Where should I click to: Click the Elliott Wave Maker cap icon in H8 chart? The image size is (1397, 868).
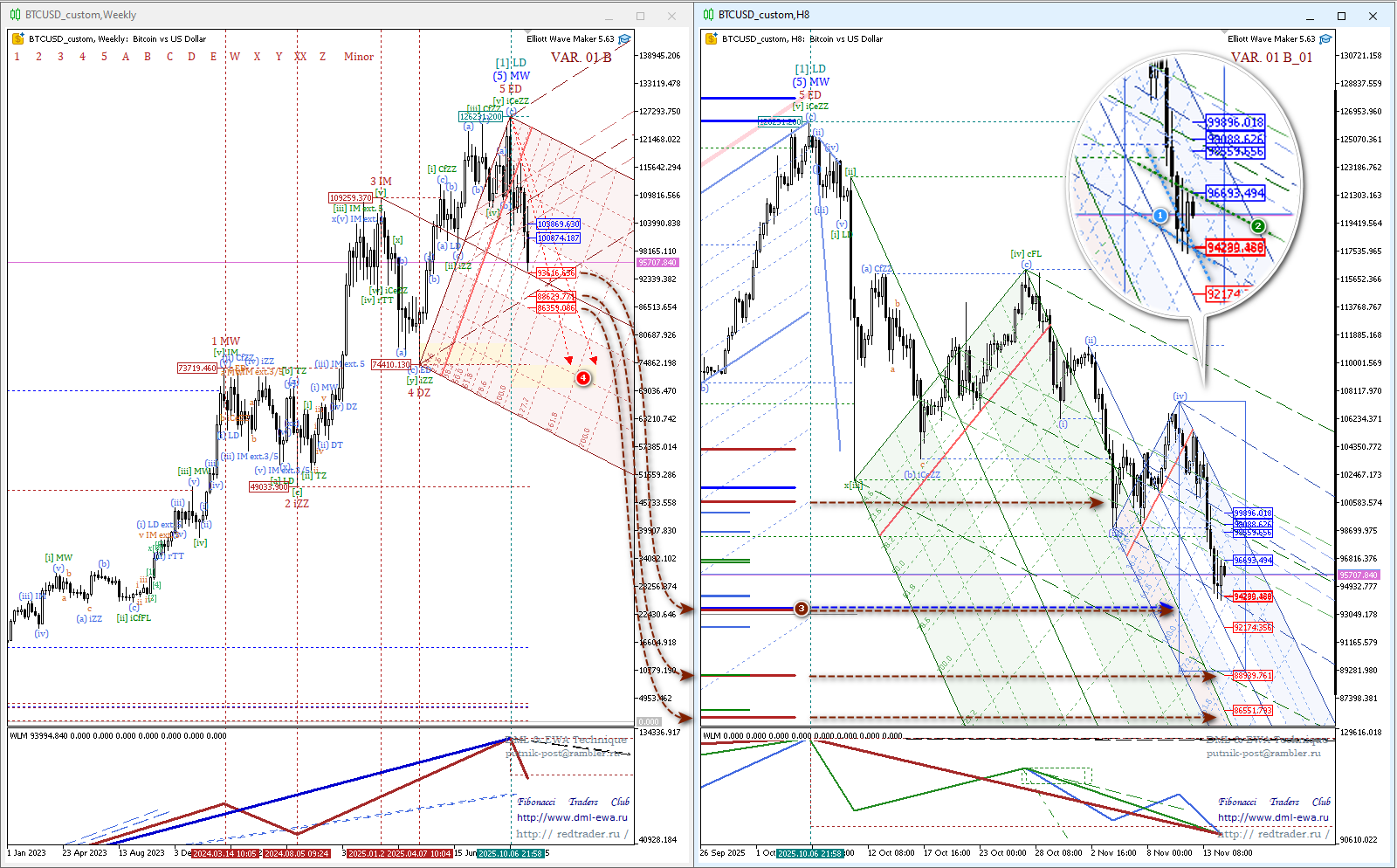(1325, 39)
